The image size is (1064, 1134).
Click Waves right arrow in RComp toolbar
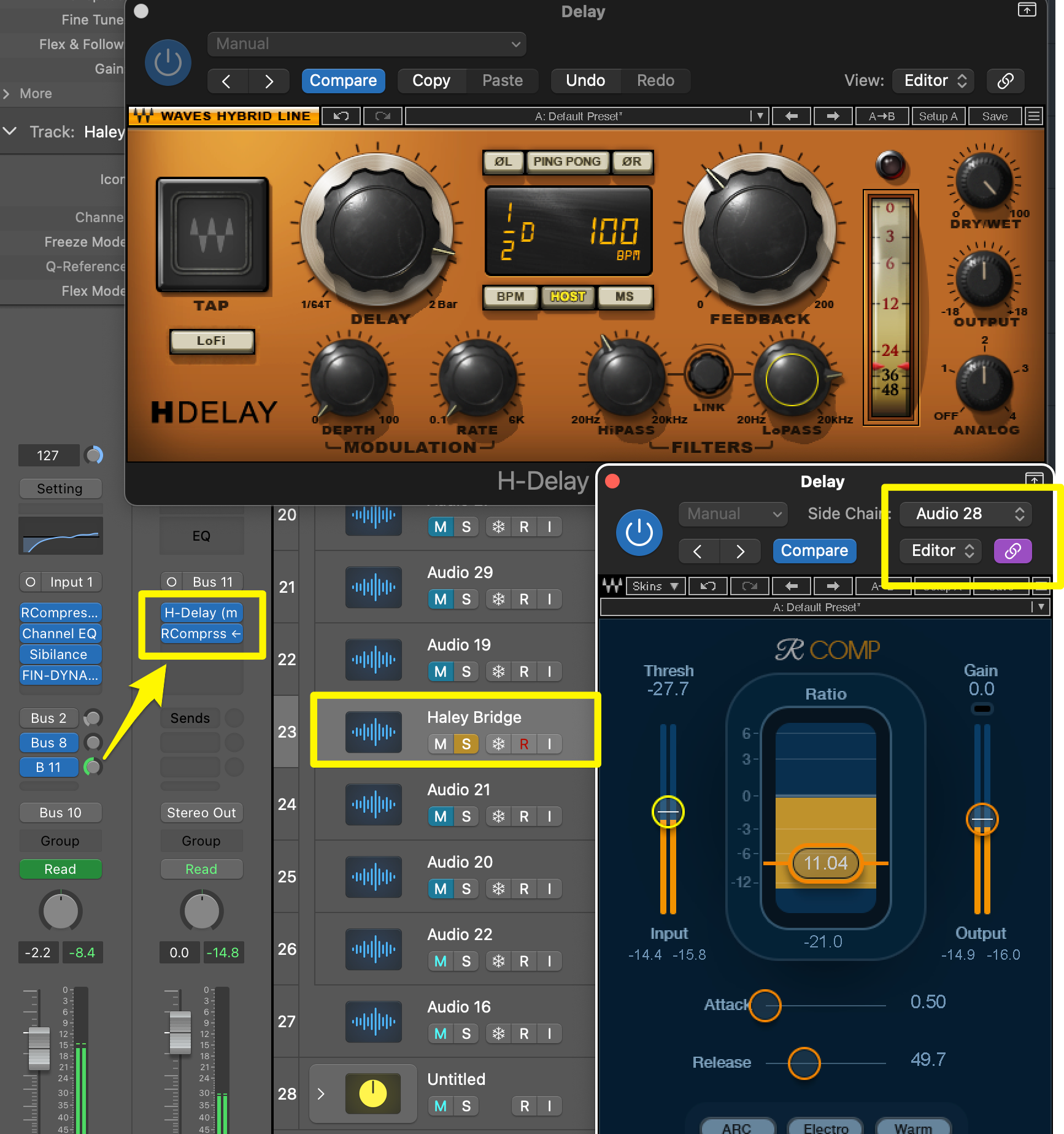pyautogui.click(x=833, y=586)
